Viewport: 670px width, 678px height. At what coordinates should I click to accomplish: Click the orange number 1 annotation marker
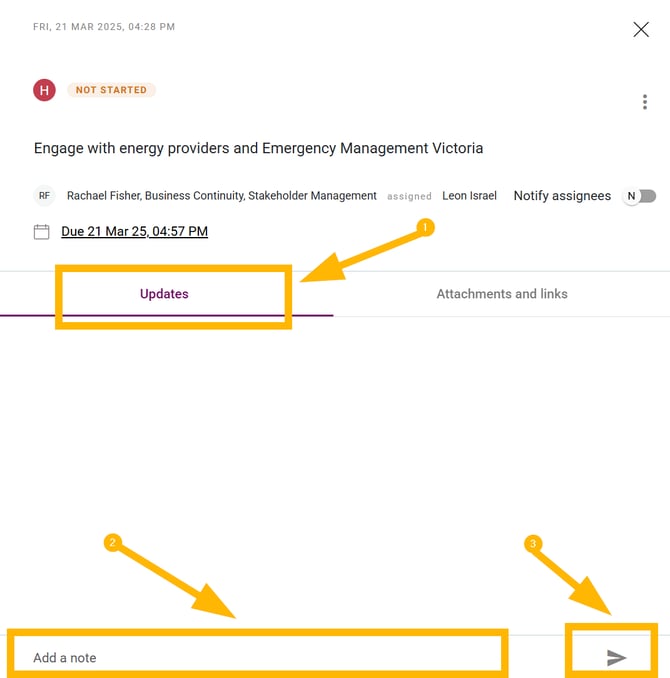pos(424,228)
